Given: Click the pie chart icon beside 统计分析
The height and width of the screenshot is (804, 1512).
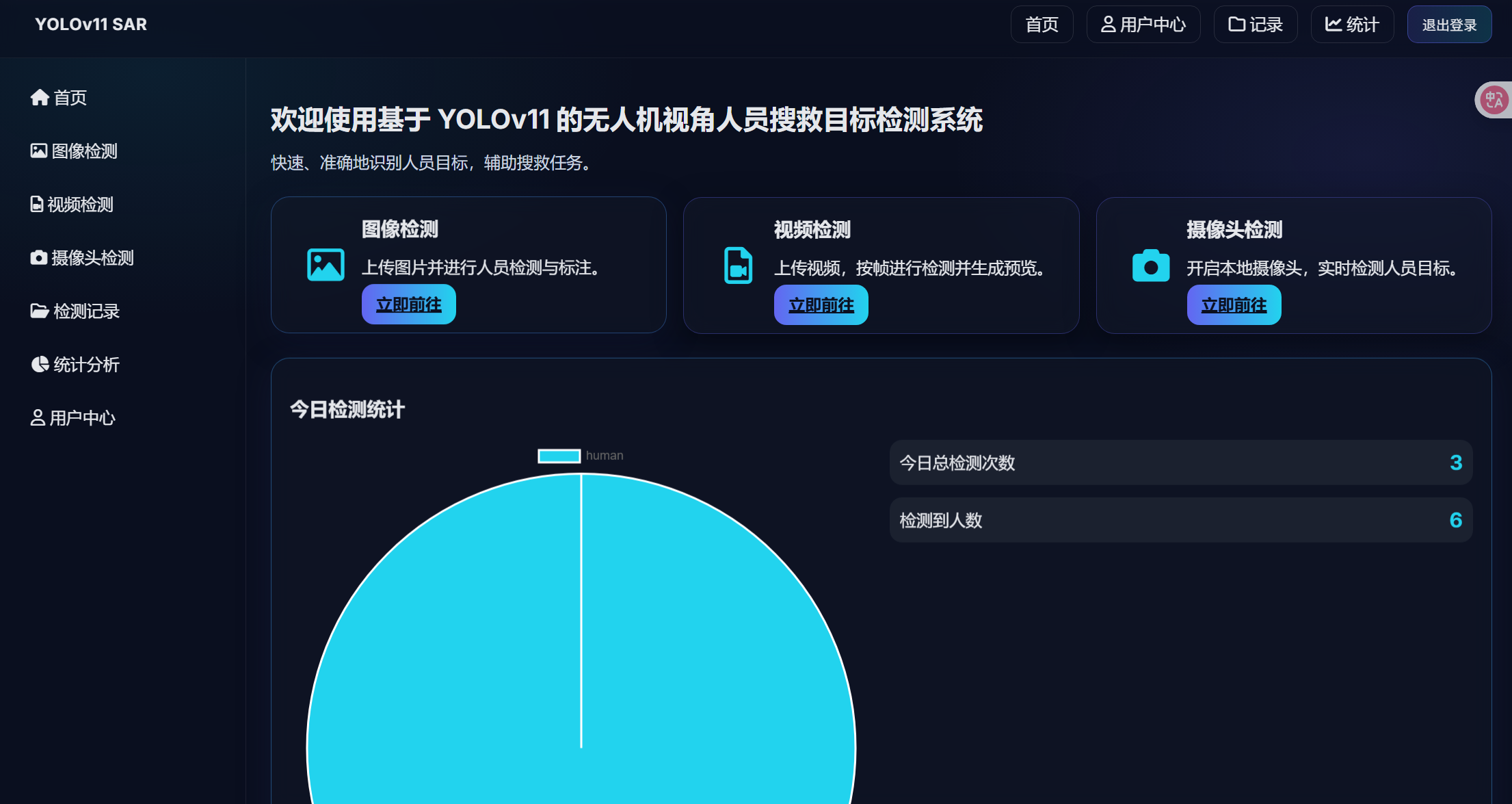Looking at the screenshot, I should tap(40, 364).
